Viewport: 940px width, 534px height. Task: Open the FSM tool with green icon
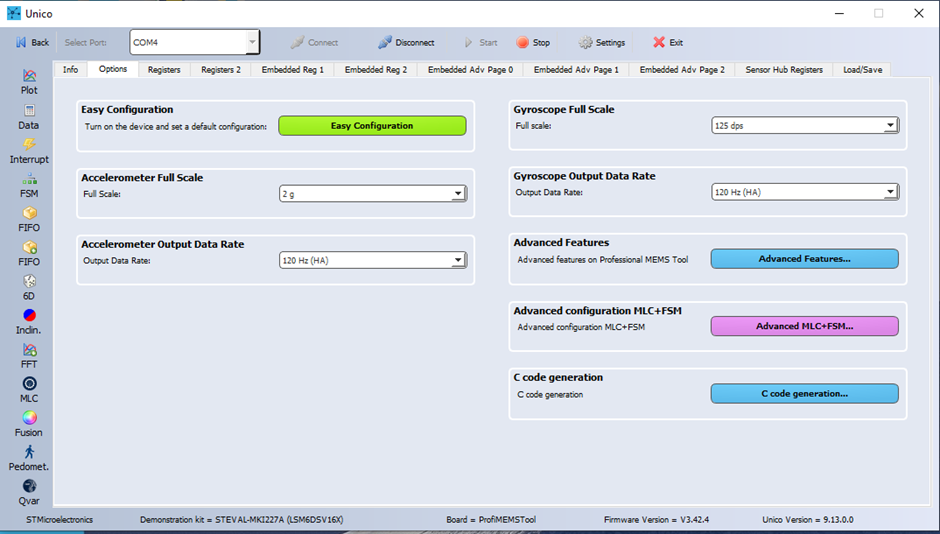coord(29,185)
